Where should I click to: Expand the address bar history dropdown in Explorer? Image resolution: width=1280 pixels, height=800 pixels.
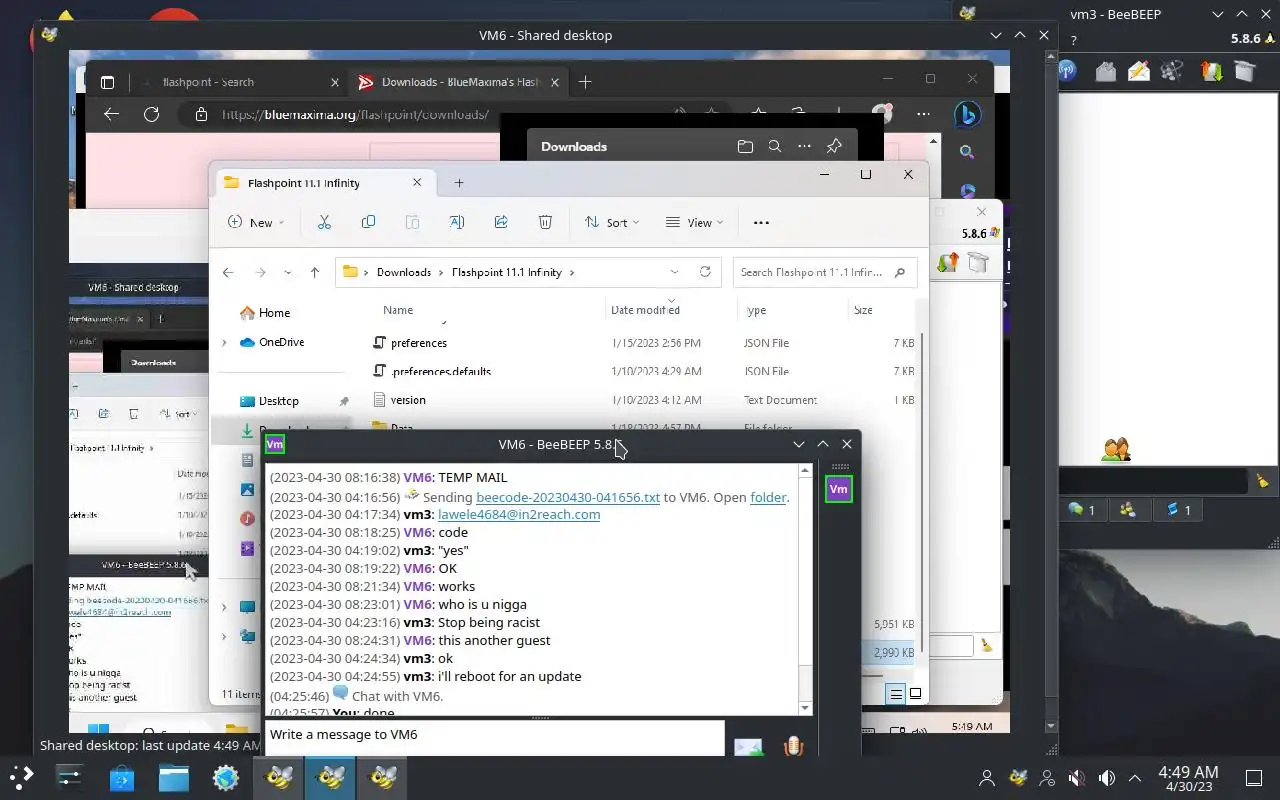[x=674, y=272]
